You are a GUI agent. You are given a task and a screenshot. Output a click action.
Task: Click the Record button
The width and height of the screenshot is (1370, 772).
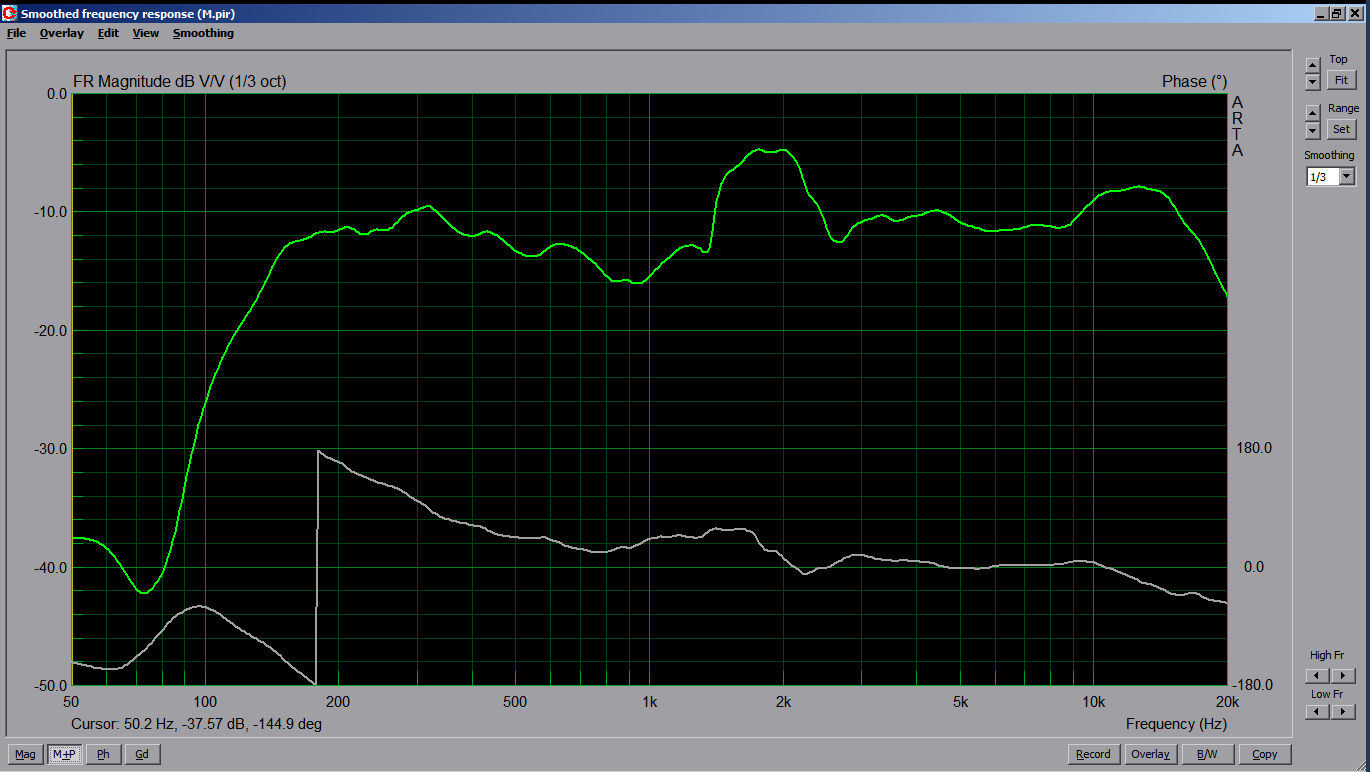point(1093,754)
